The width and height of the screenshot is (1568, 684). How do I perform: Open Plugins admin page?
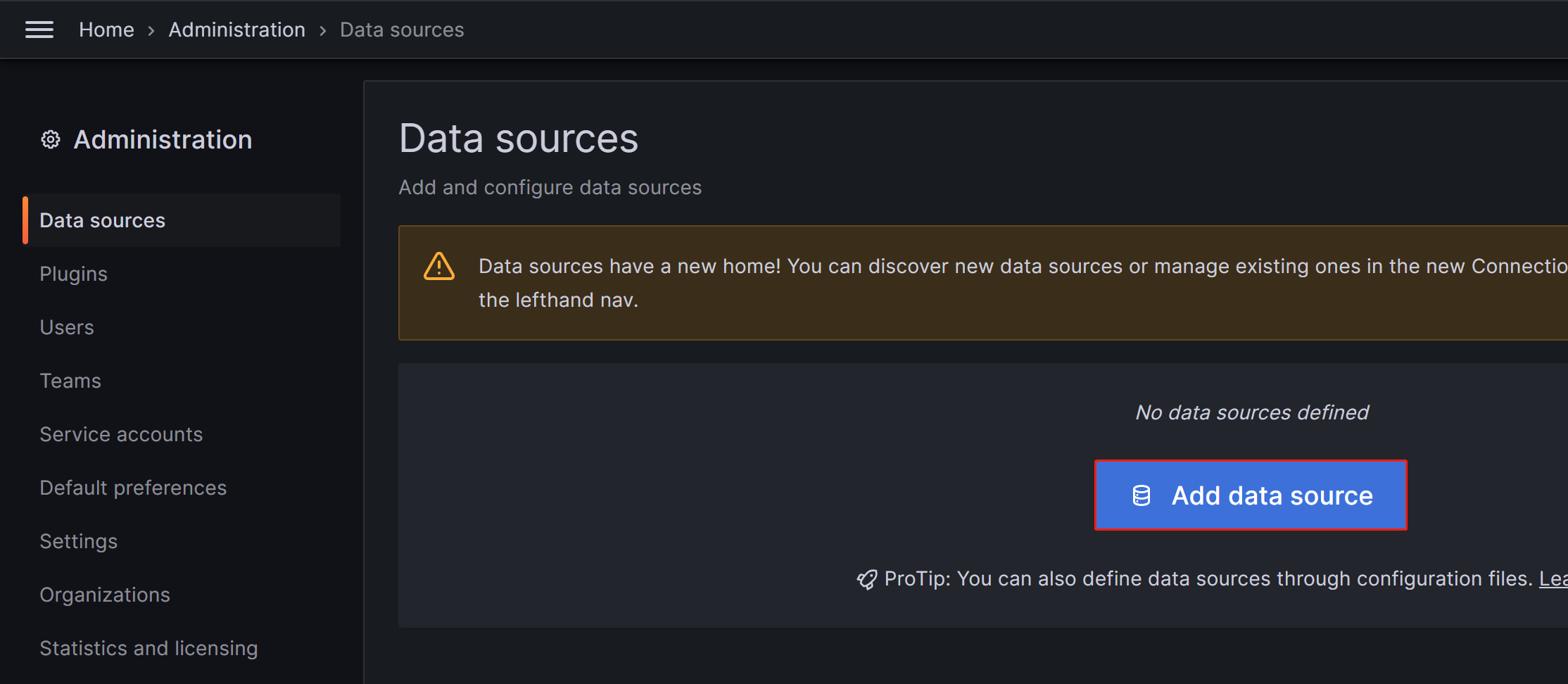pos(74,274)
